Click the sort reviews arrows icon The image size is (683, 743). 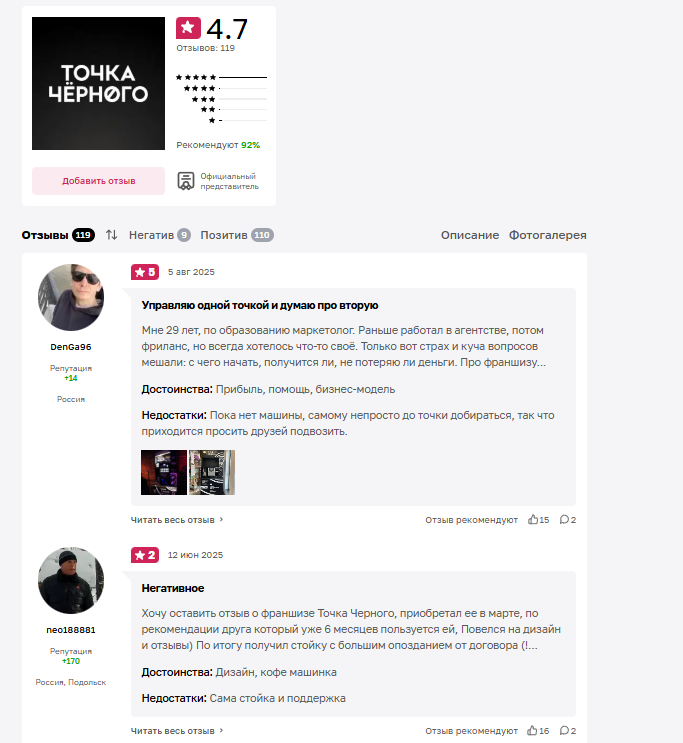(x=112, y=235)
